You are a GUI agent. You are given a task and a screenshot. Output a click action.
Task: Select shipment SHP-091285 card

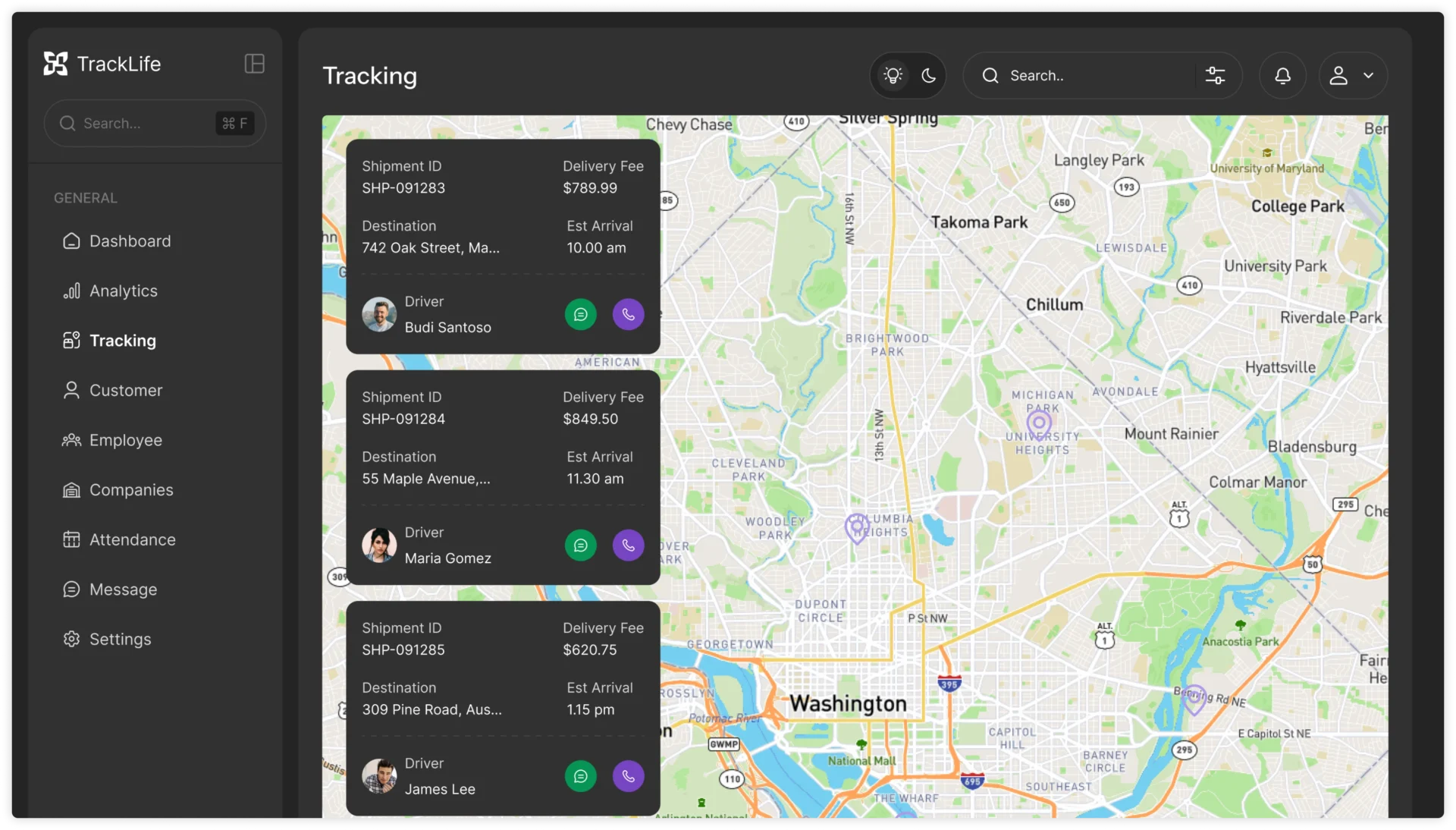point(502,668)
